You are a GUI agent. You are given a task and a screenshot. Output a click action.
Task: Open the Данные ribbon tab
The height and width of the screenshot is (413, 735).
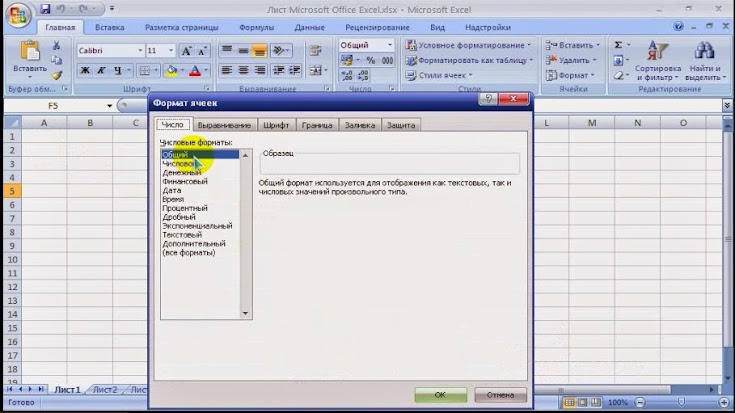309,27
